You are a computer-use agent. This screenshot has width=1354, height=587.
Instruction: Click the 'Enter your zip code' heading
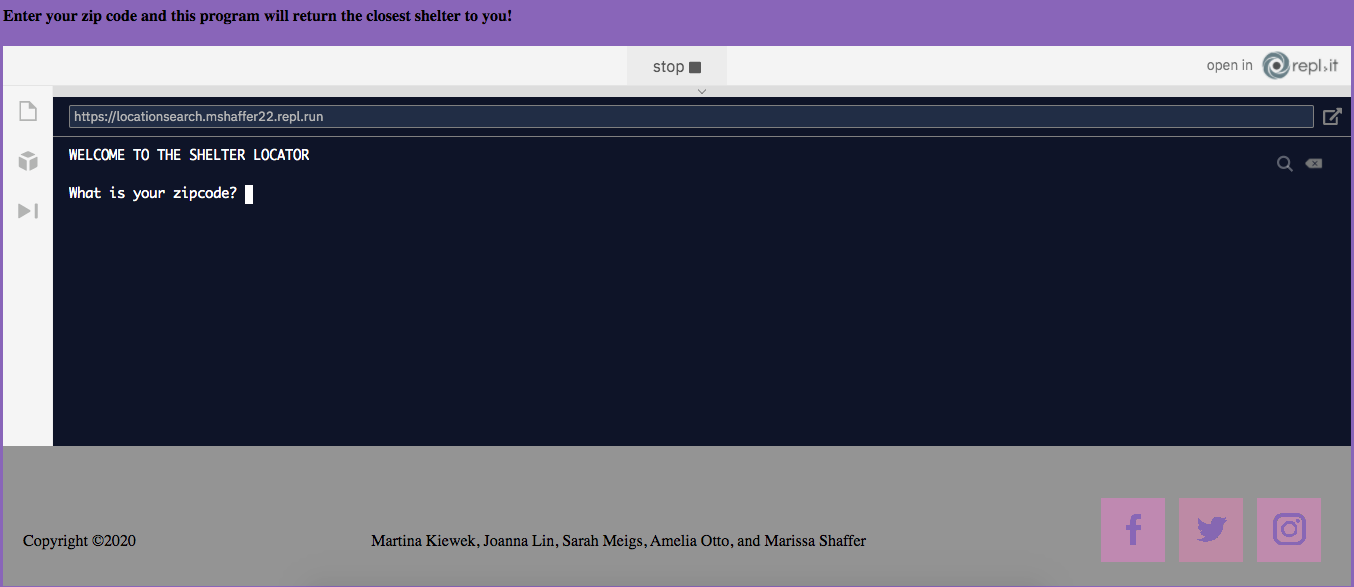(258, 16)
